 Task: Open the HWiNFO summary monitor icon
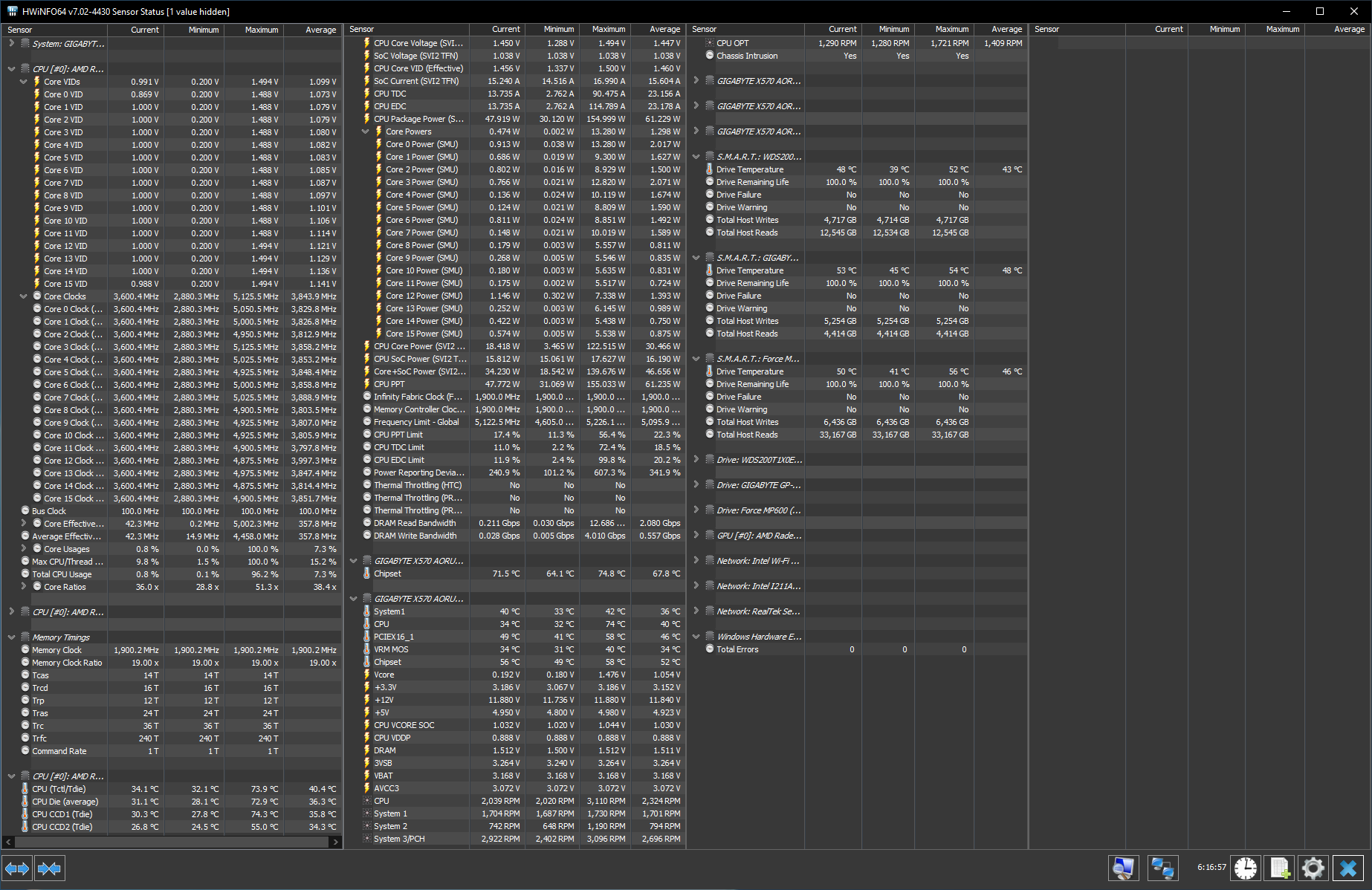(1123, 868)
